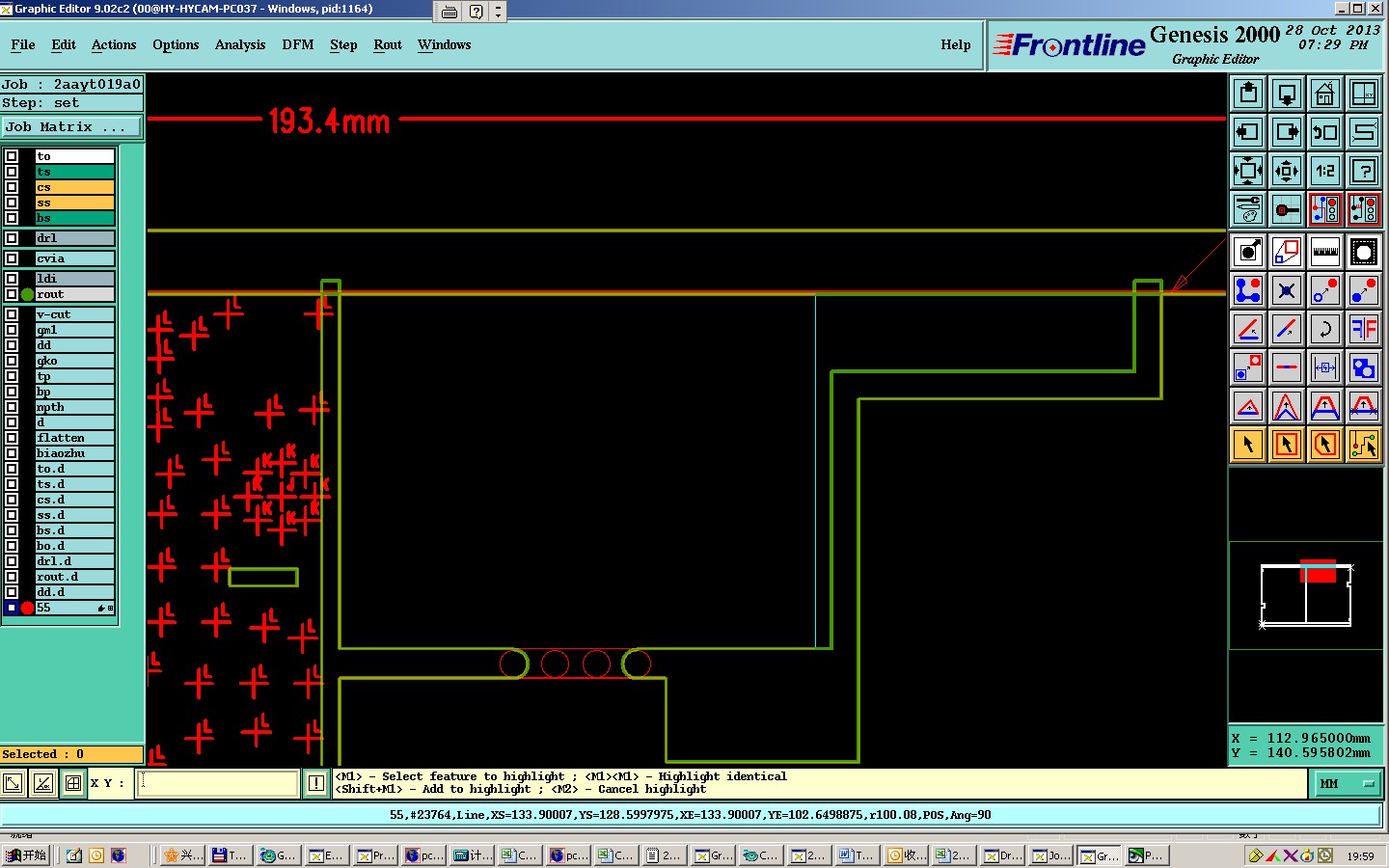
Task: Click the 1:2 scale icon
Action: click(1325, 171)
